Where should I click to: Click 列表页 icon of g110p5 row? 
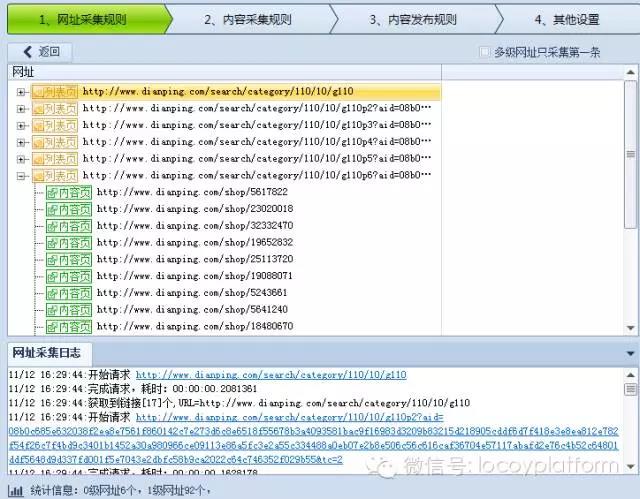click(x=55, y=159)
